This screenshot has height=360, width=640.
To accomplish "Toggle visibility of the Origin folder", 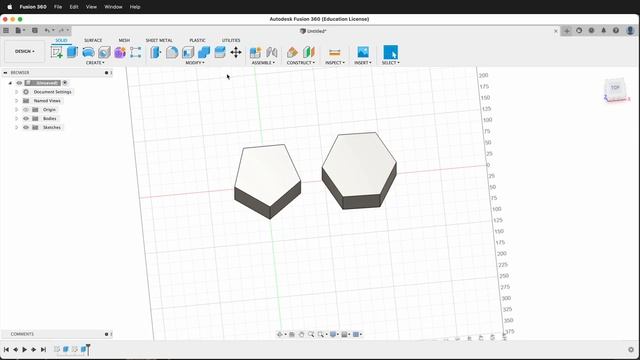I will (26, 110).
